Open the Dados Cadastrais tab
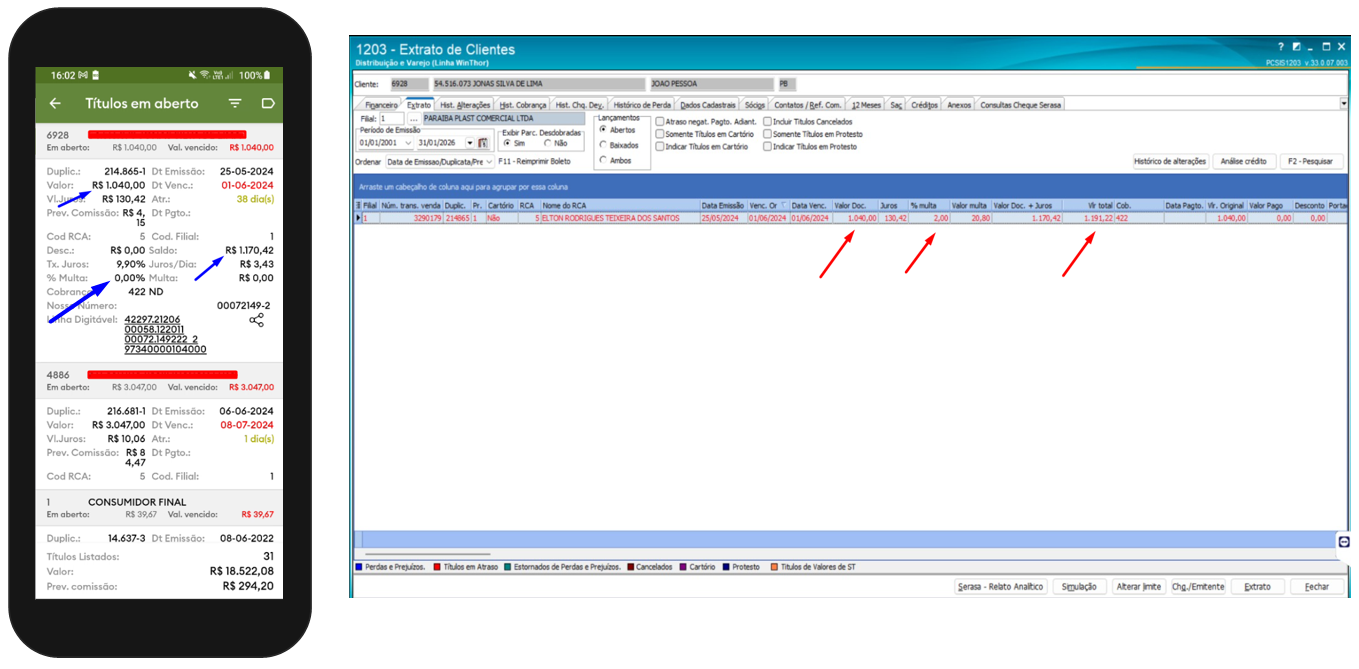 [x=708, y=105]
